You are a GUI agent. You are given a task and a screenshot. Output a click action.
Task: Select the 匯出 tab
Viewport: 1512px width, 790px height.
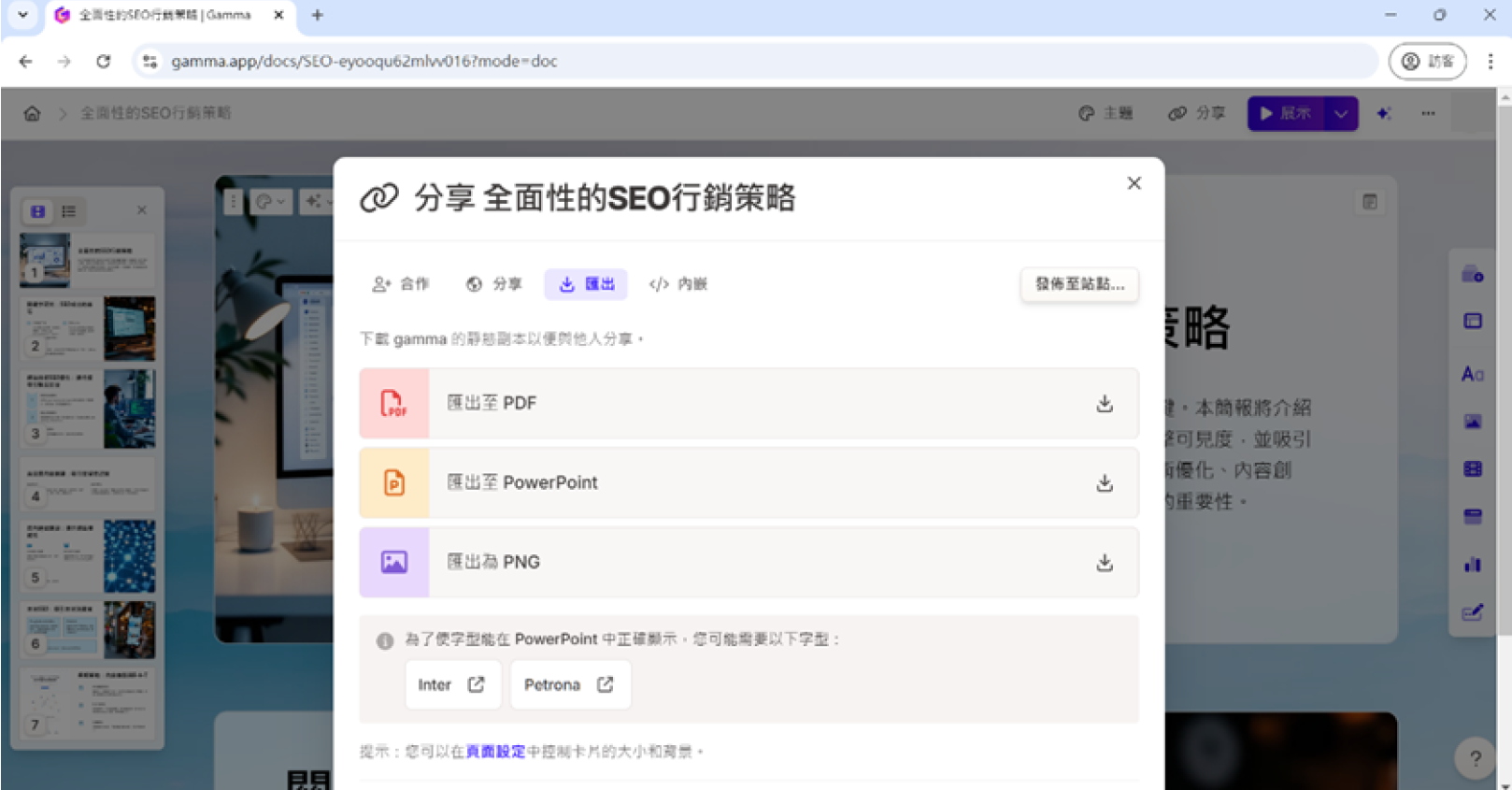pos(586,284)
